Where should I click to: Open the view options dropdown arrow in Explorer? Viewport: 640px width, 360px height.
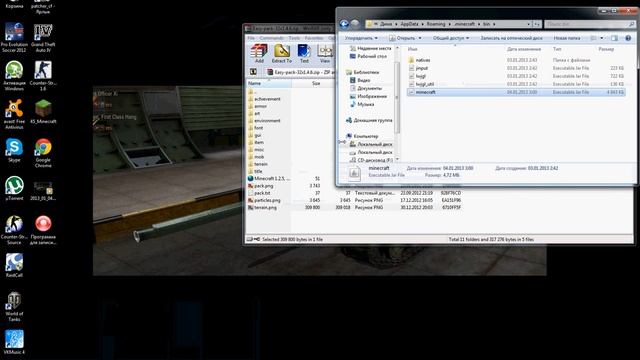tap(602, 38)
